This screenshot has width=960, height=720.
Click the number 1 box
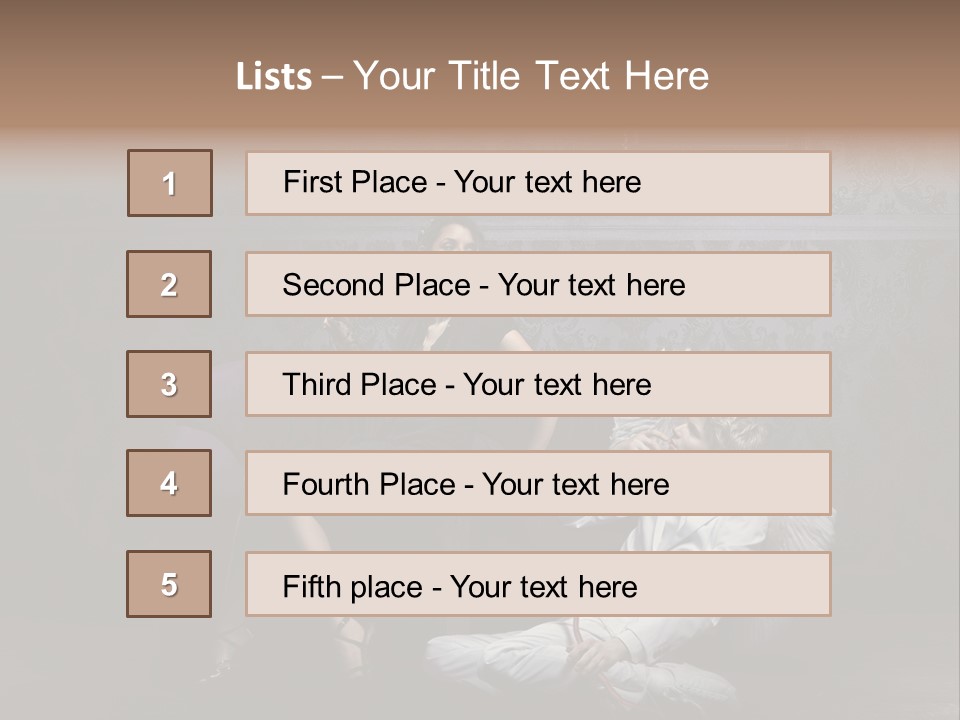(x=170, y=183)
